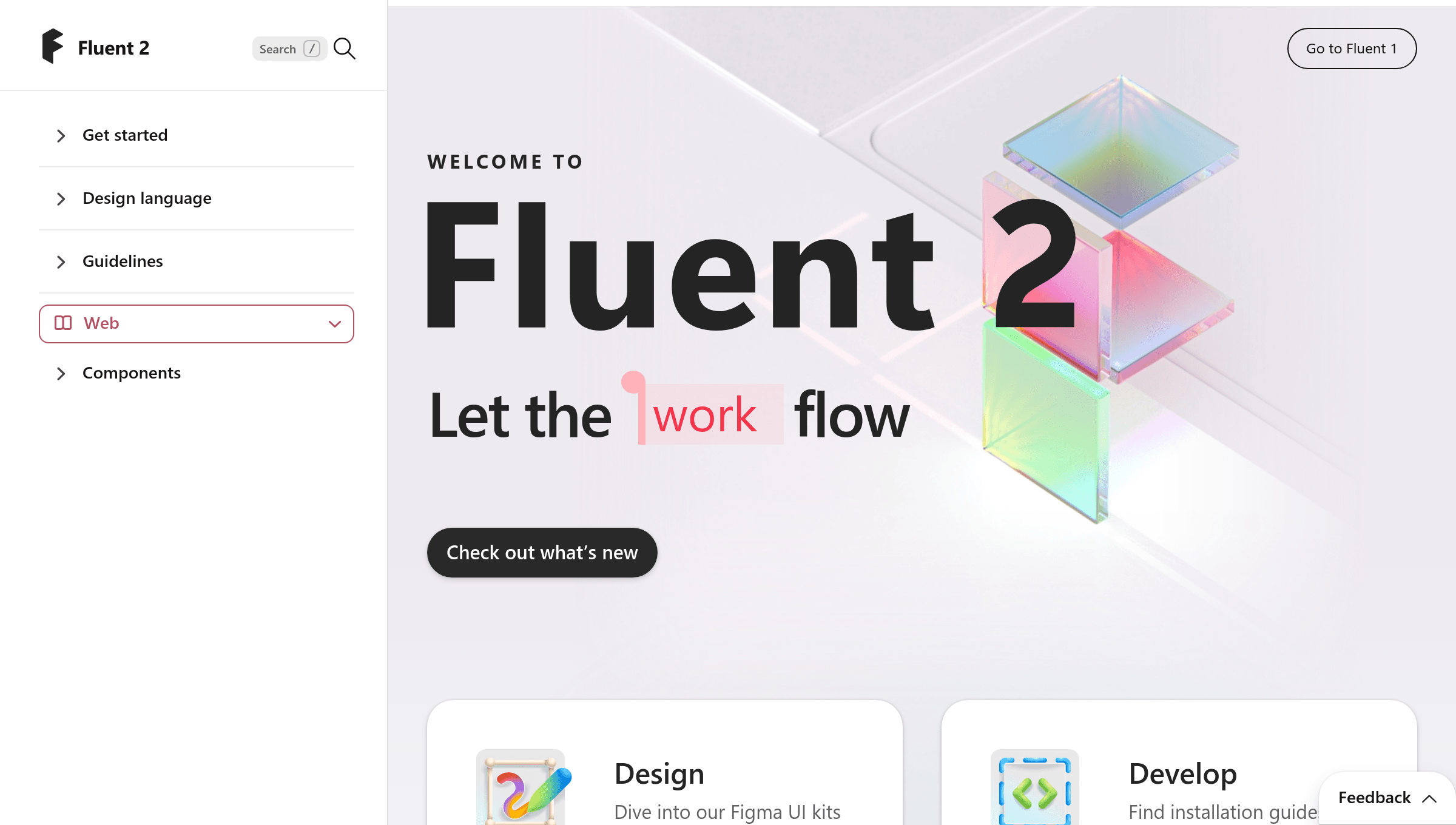The image size is (1456, 825).
Task: Toggle Components section visibility
Action: point(63,372)
